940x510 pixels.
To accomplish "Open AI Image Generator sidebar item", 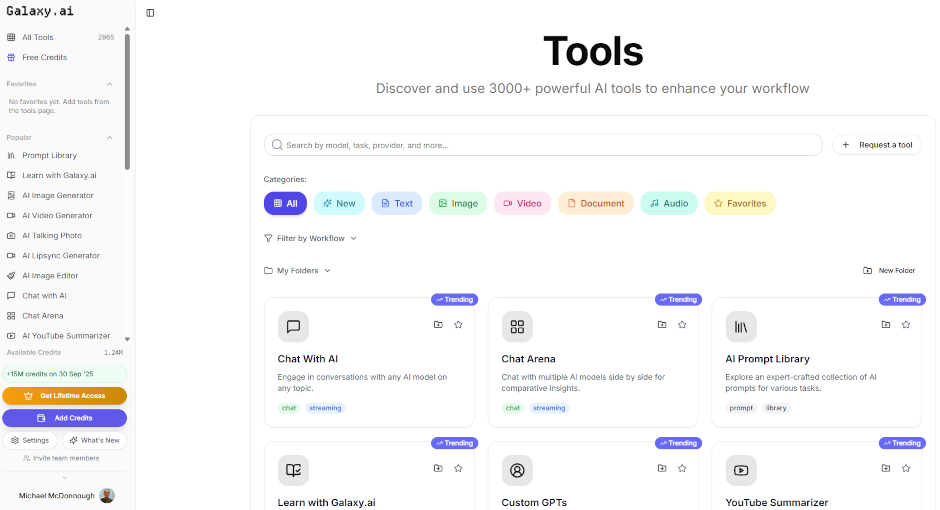I will 60,195.
